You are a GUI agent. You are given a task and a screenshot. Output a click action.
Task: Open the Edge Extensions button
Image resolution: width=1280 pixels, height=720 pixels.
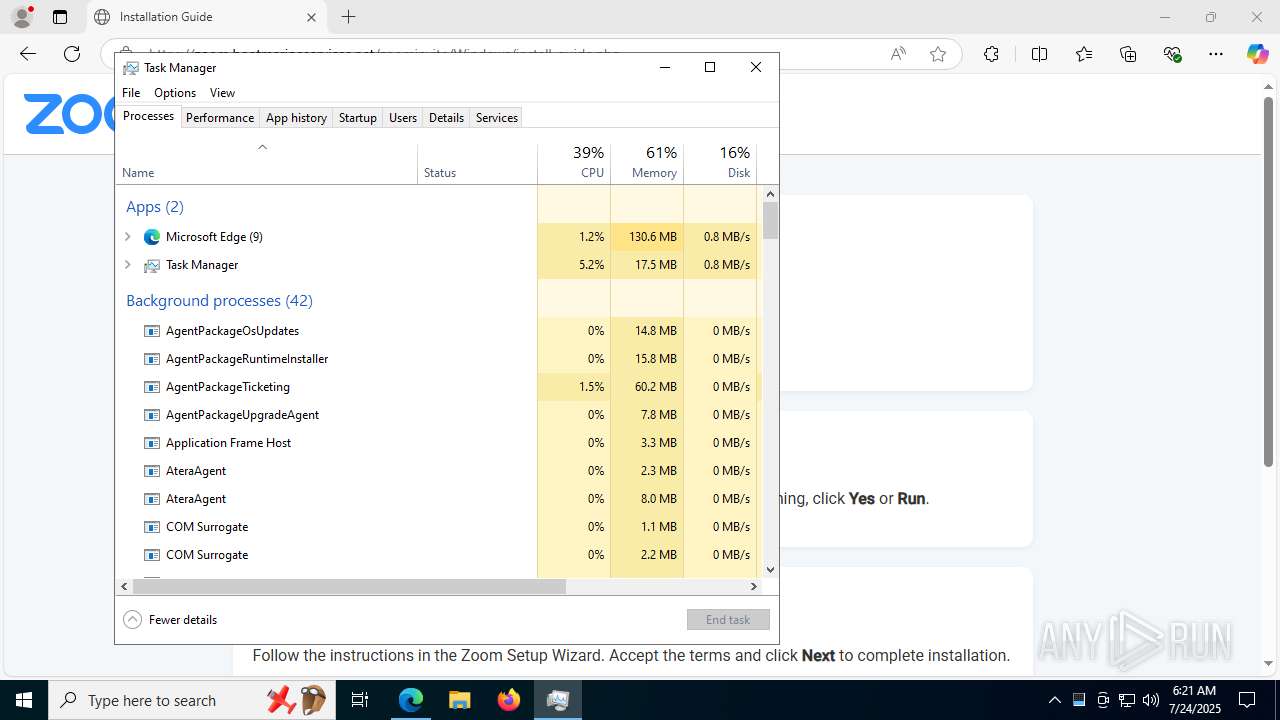coord(991,54)
